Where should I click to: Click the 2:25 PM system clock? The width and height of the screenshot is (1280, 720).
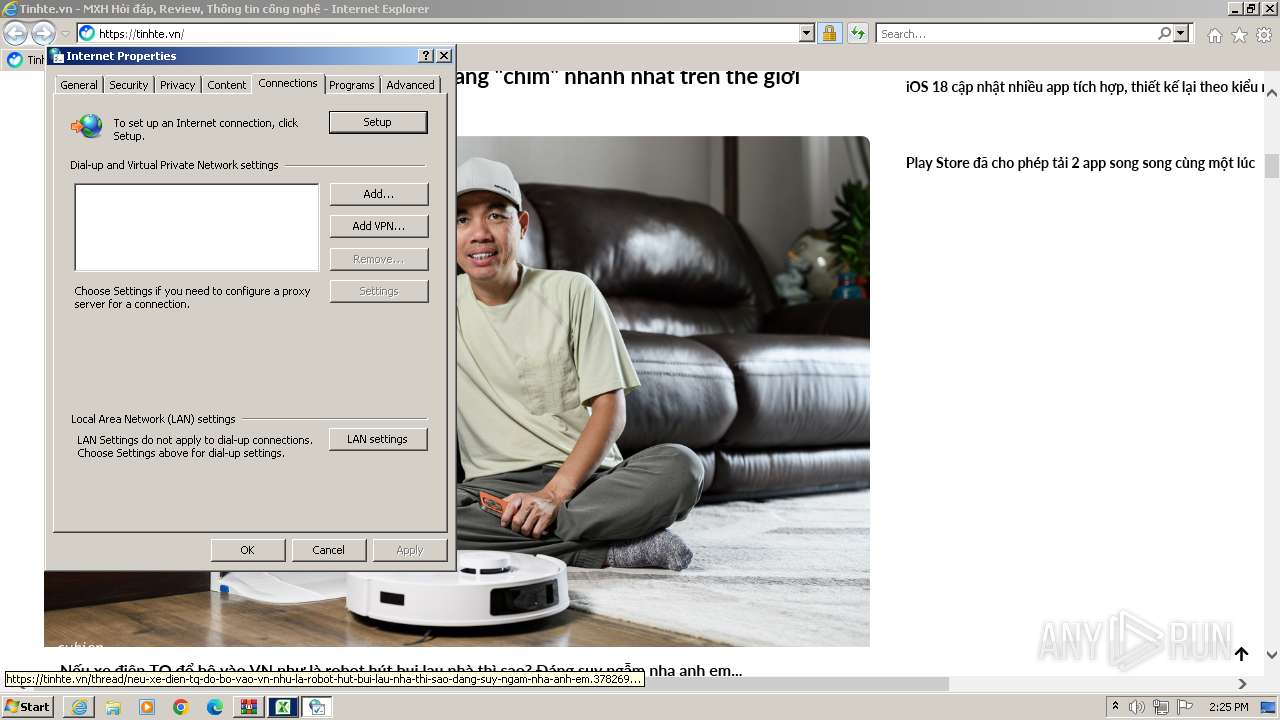pyautogui.click(x=1229, y=707)
